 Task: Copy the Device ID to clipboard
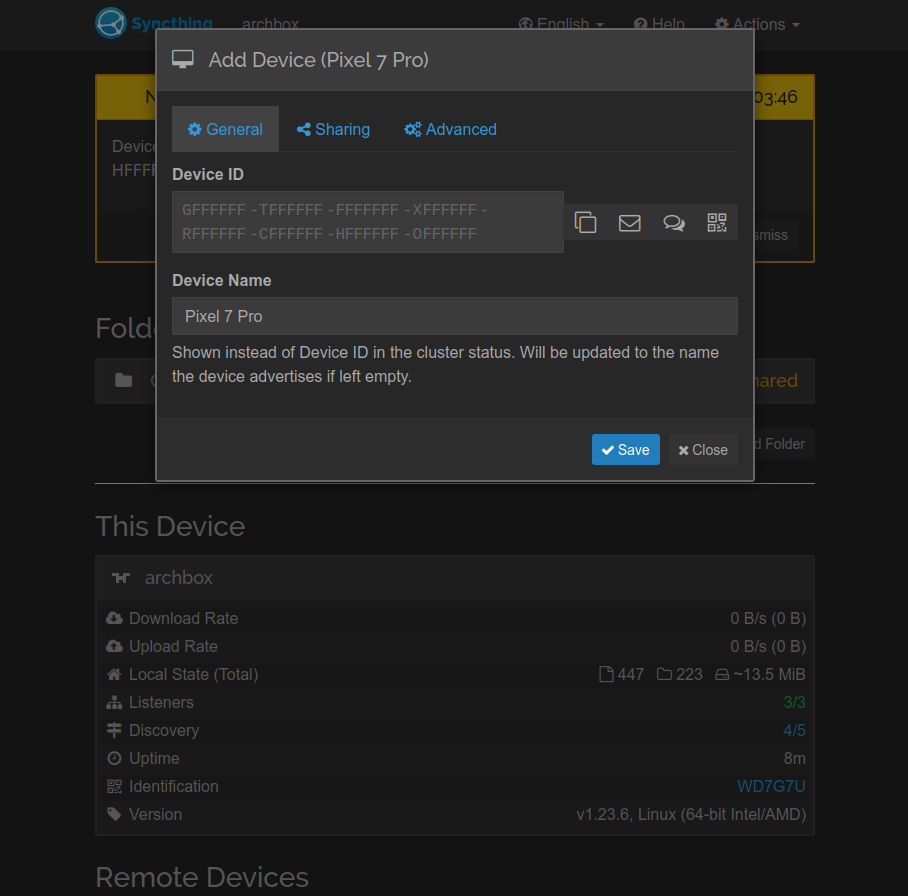(586, 222)
